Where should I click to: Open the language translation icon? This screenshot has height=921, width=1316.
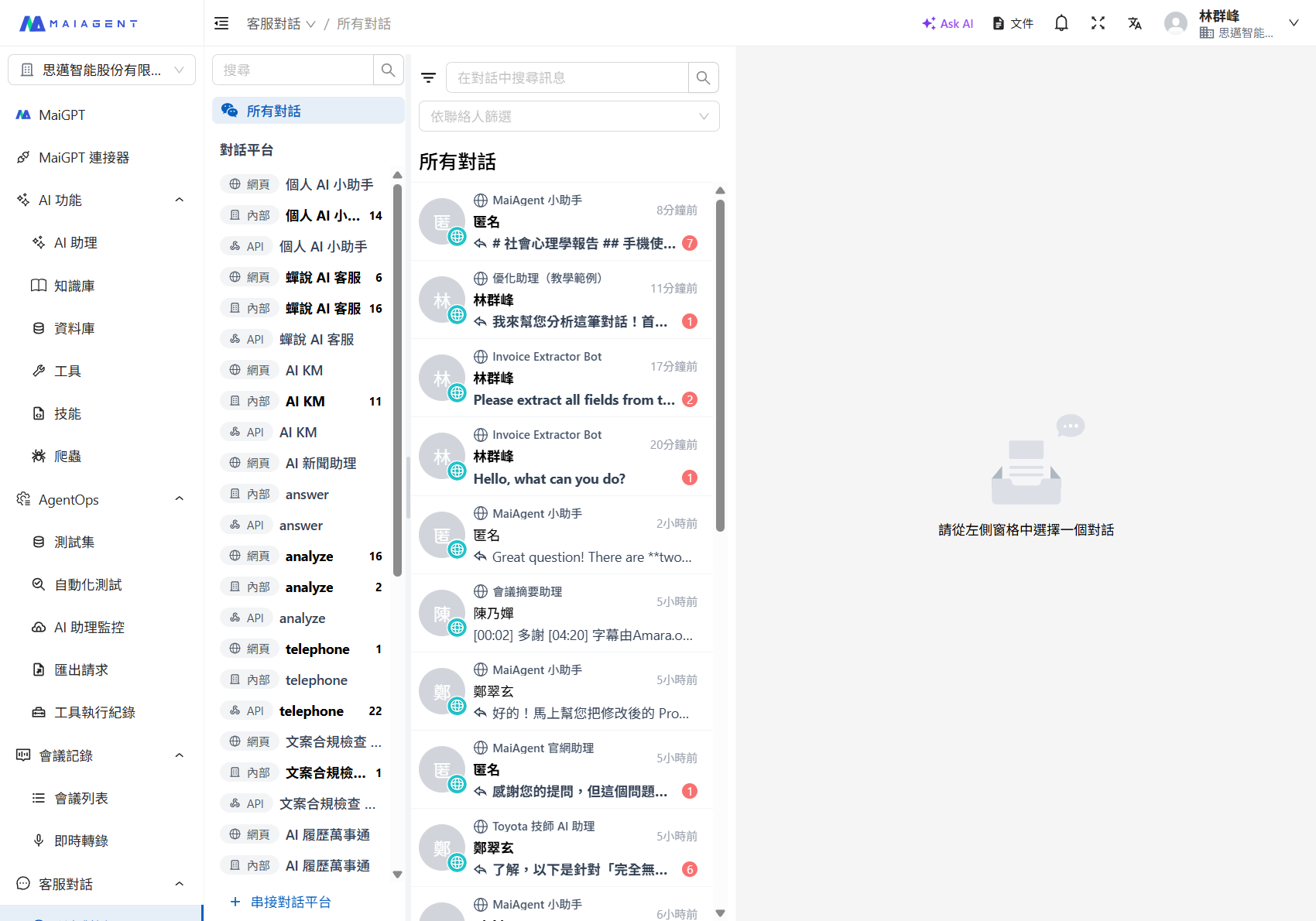click(x=1135, y=23)
